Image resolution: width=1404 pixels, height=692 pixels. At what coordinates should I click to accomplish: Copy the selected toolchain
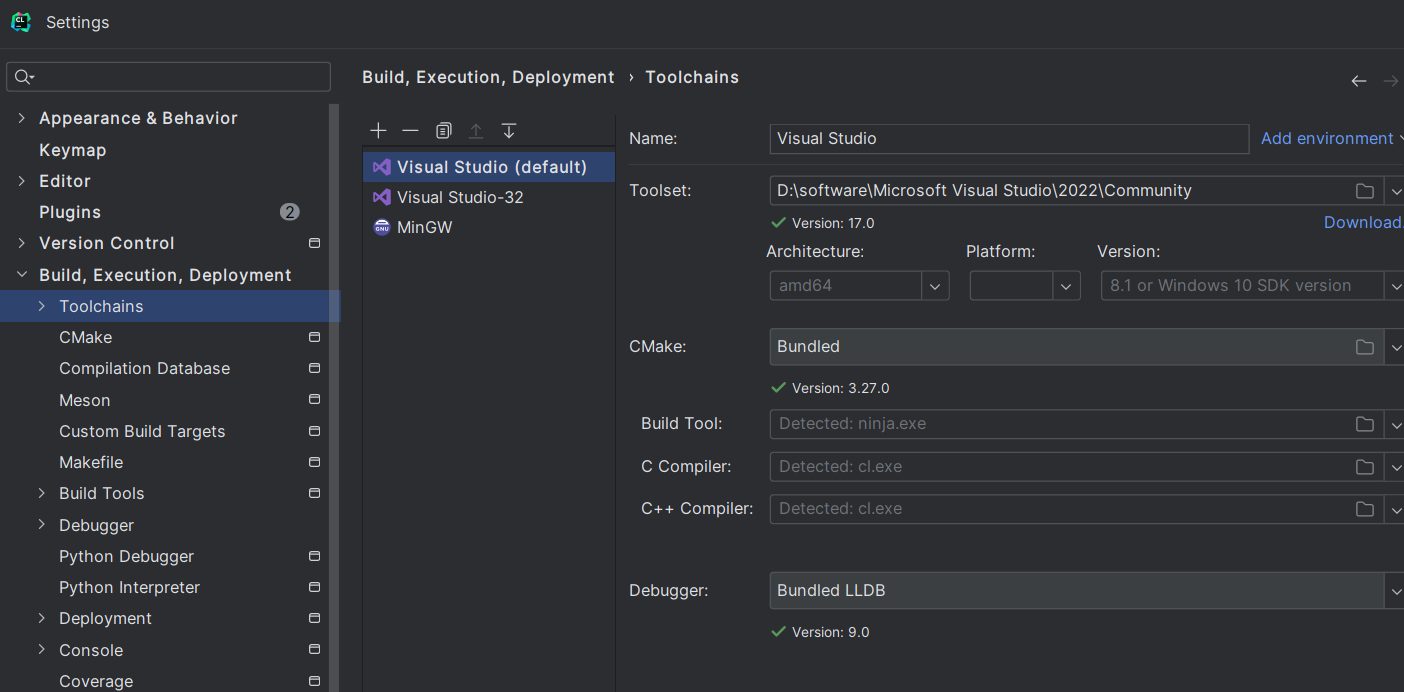pyautogui.click(x=444, y=131)
